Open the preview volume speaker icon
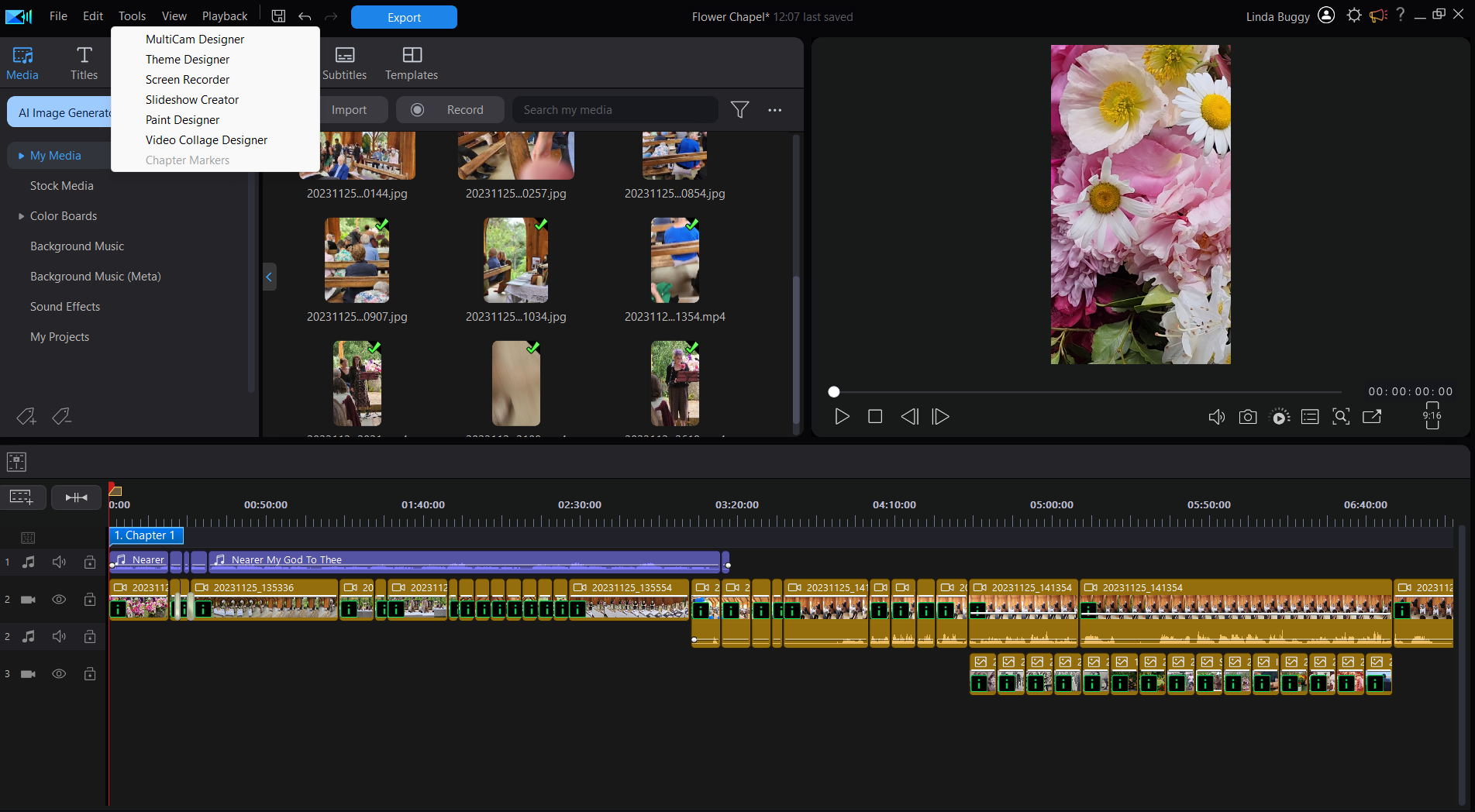 (1216, 417)
